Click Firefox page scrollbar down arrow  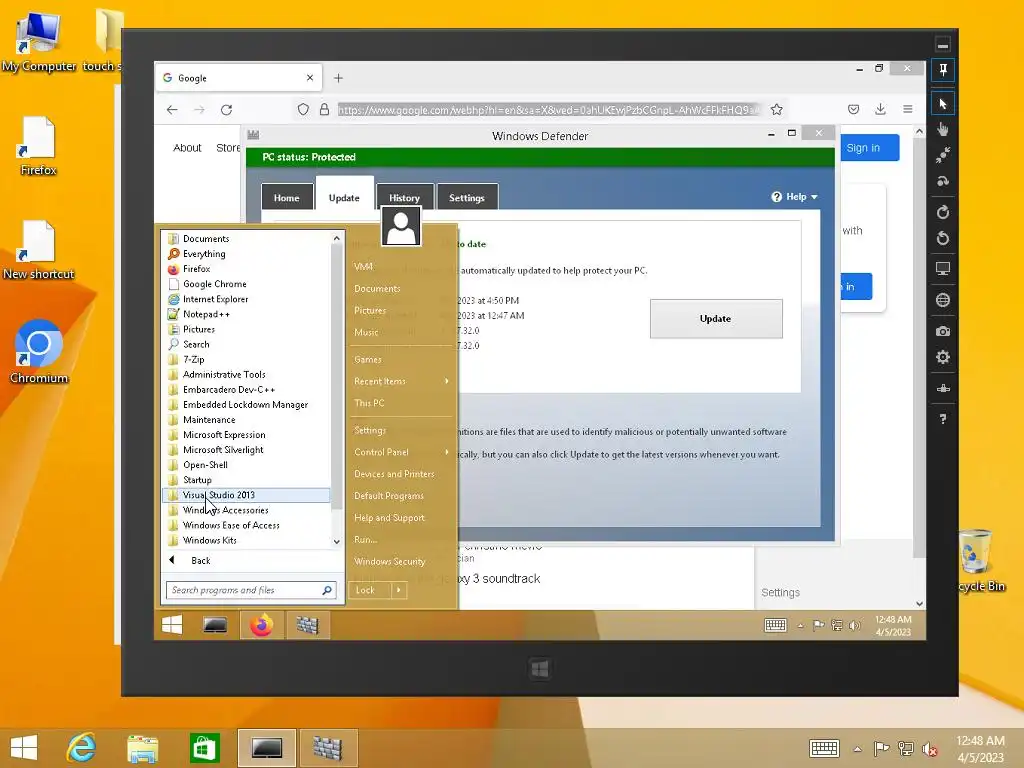pos(920,603)
